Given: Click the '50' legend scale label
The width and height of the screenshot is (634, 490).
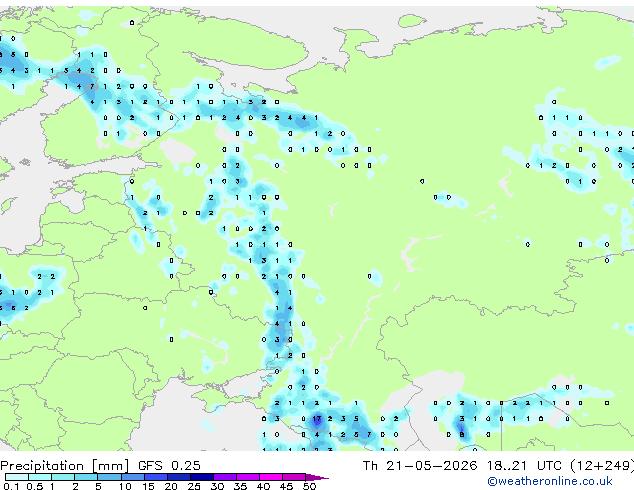Looking at the screenshot, I should 309,486.
